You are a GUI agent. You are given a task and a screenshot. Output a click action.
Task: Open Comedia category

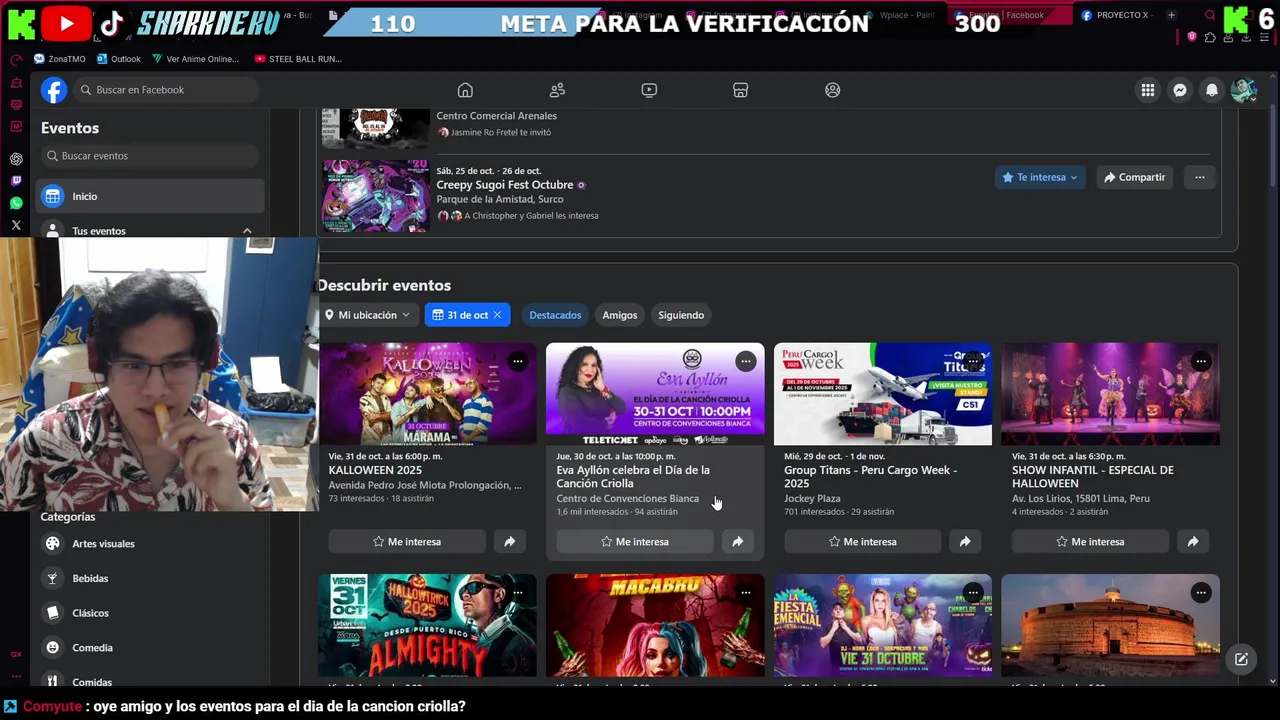(x=150, y=648)
